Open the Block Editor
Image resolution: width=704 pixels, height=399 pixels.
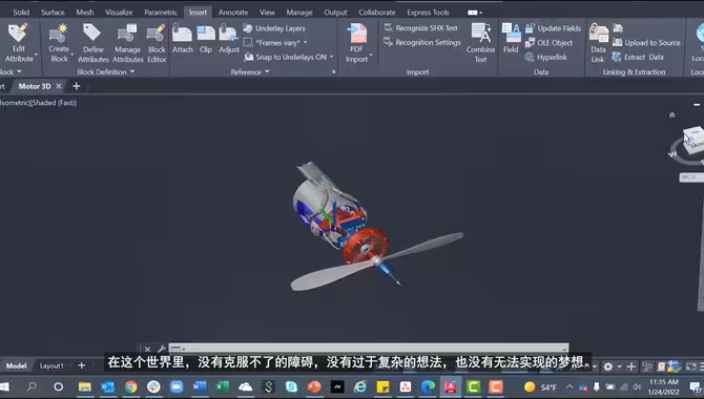point(156,43)
